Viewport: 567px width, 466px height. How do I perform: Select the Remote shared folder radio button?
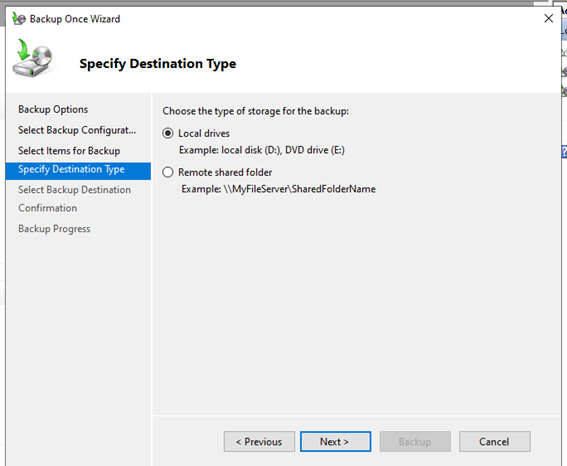point(168,172)
